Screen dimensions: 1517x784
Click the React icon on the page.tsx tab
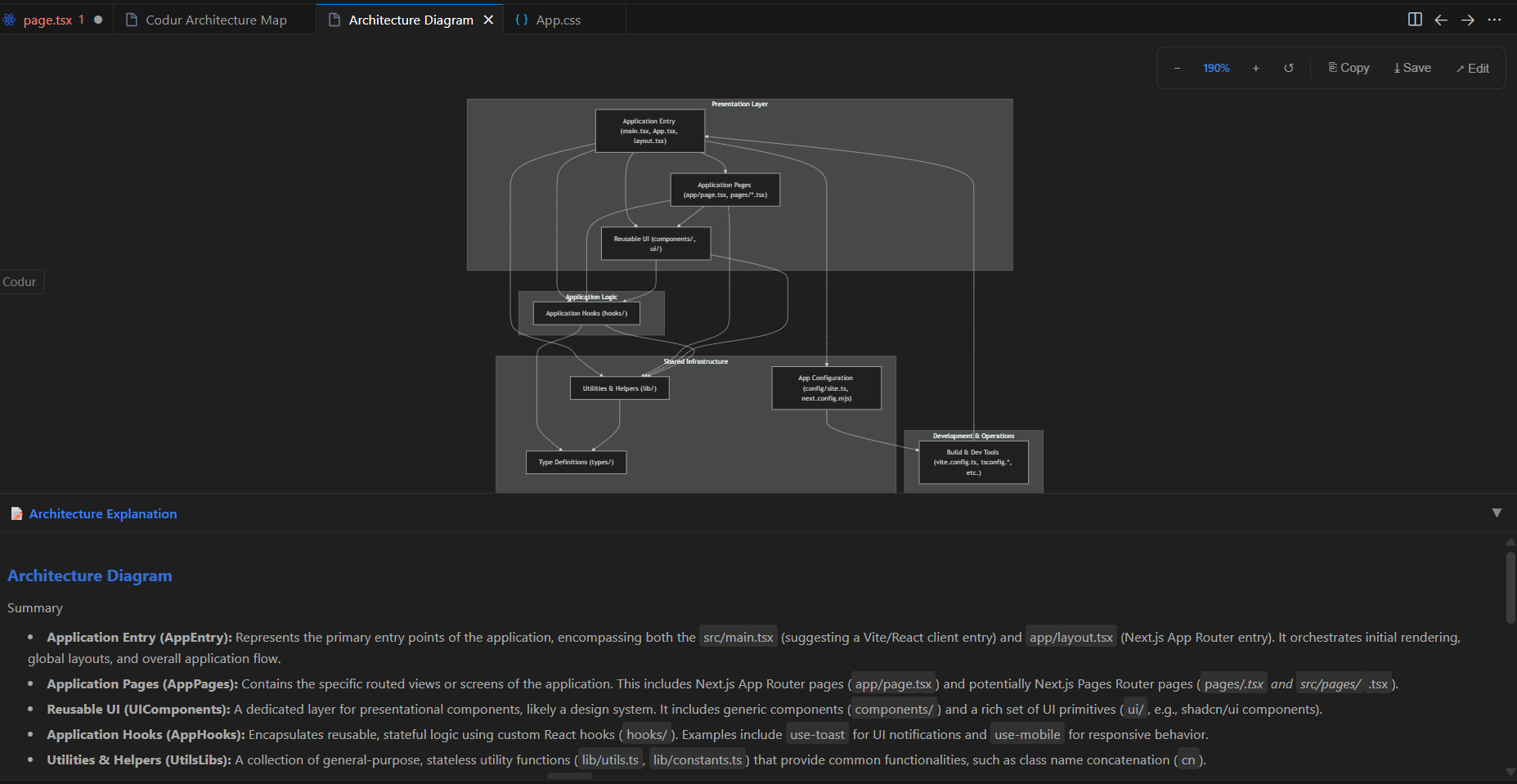(x=8, y=19)
